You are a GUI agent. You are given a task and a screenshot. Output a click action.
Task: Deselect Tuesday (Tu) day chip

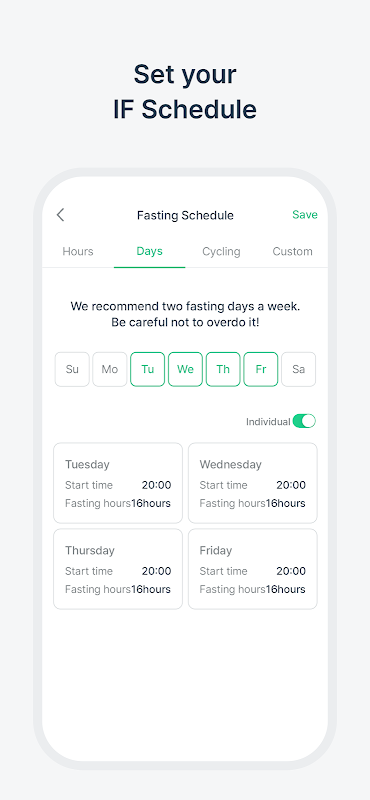(147, 369)
